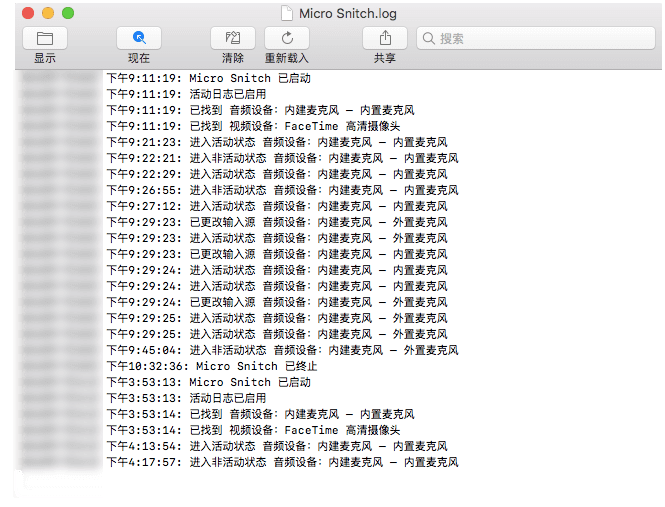This screenshot has height=507, width=665.
Task: Minimize the log window with yellow button
Action: (48, 13)
